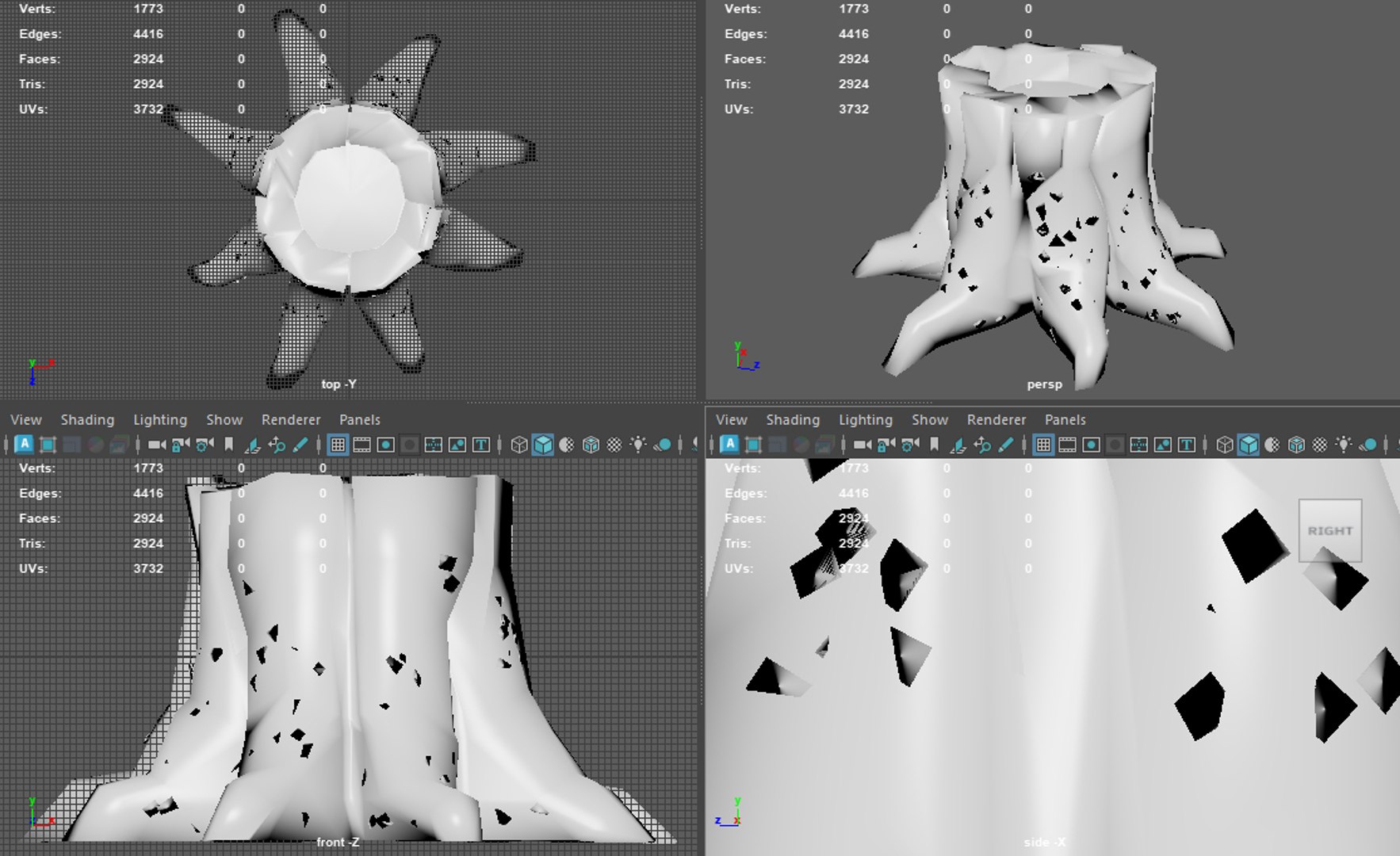
Task: Open Panels menu in side -X panel
Action: (1065, 419)
